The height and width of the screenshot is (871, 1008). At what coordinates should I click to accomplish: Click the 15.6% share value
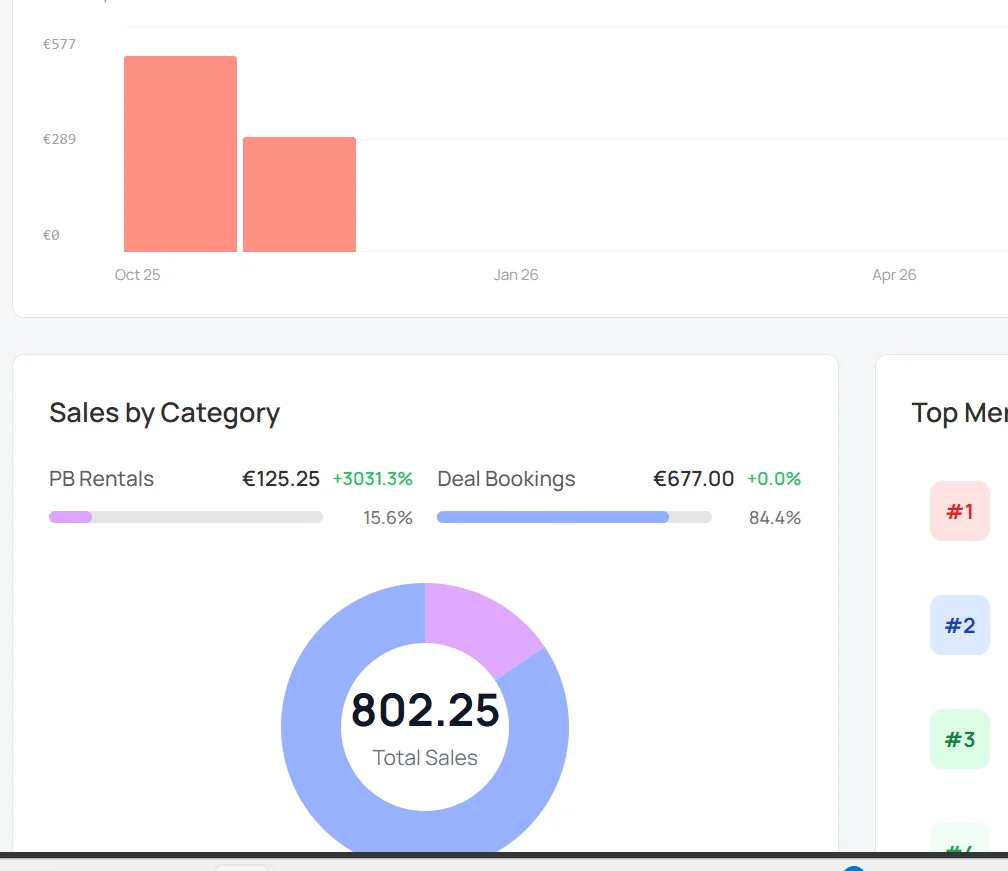click(x=388, y=517)
